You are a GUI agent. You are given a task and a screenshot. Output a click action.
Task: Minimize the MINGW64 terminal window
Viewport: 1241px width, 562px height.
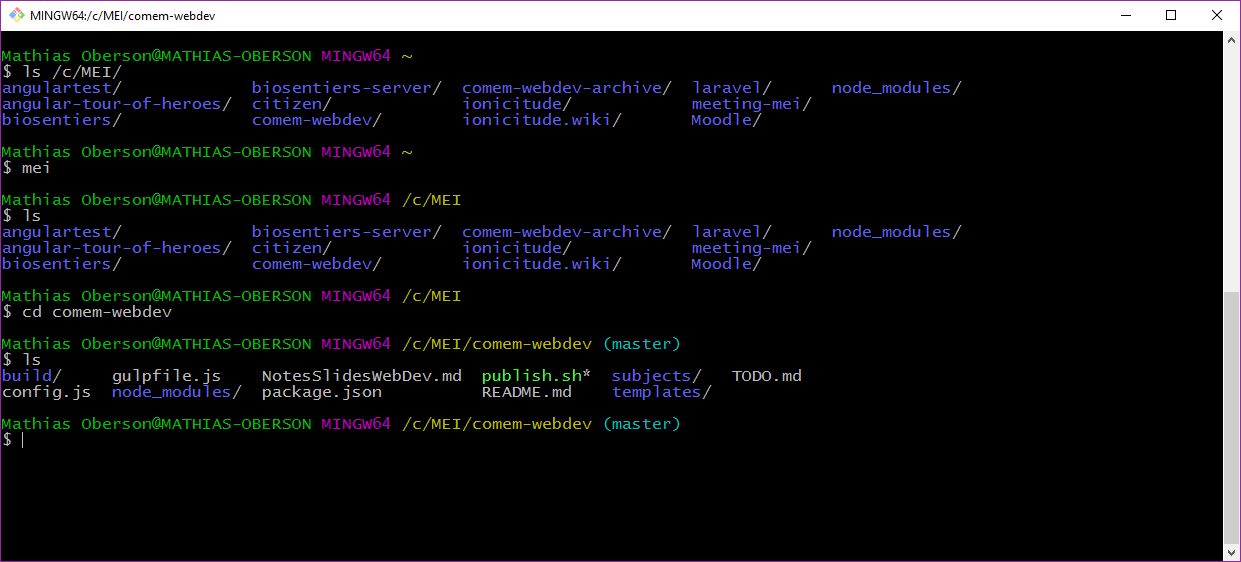[1125, 16]
